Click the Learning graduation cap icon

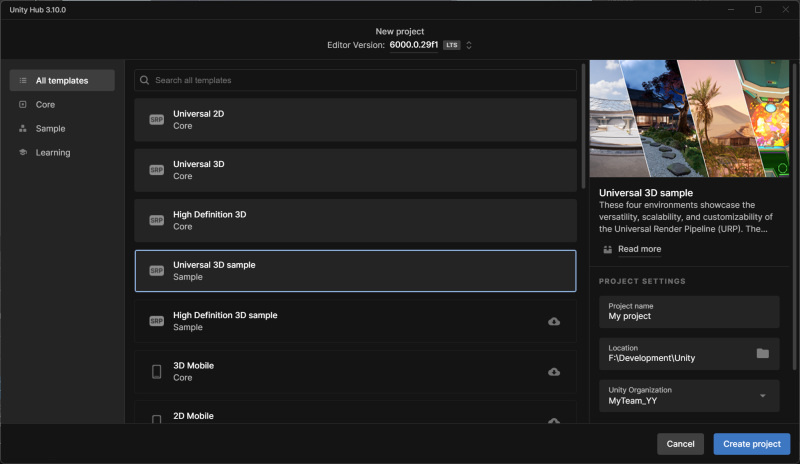(22, 152)
